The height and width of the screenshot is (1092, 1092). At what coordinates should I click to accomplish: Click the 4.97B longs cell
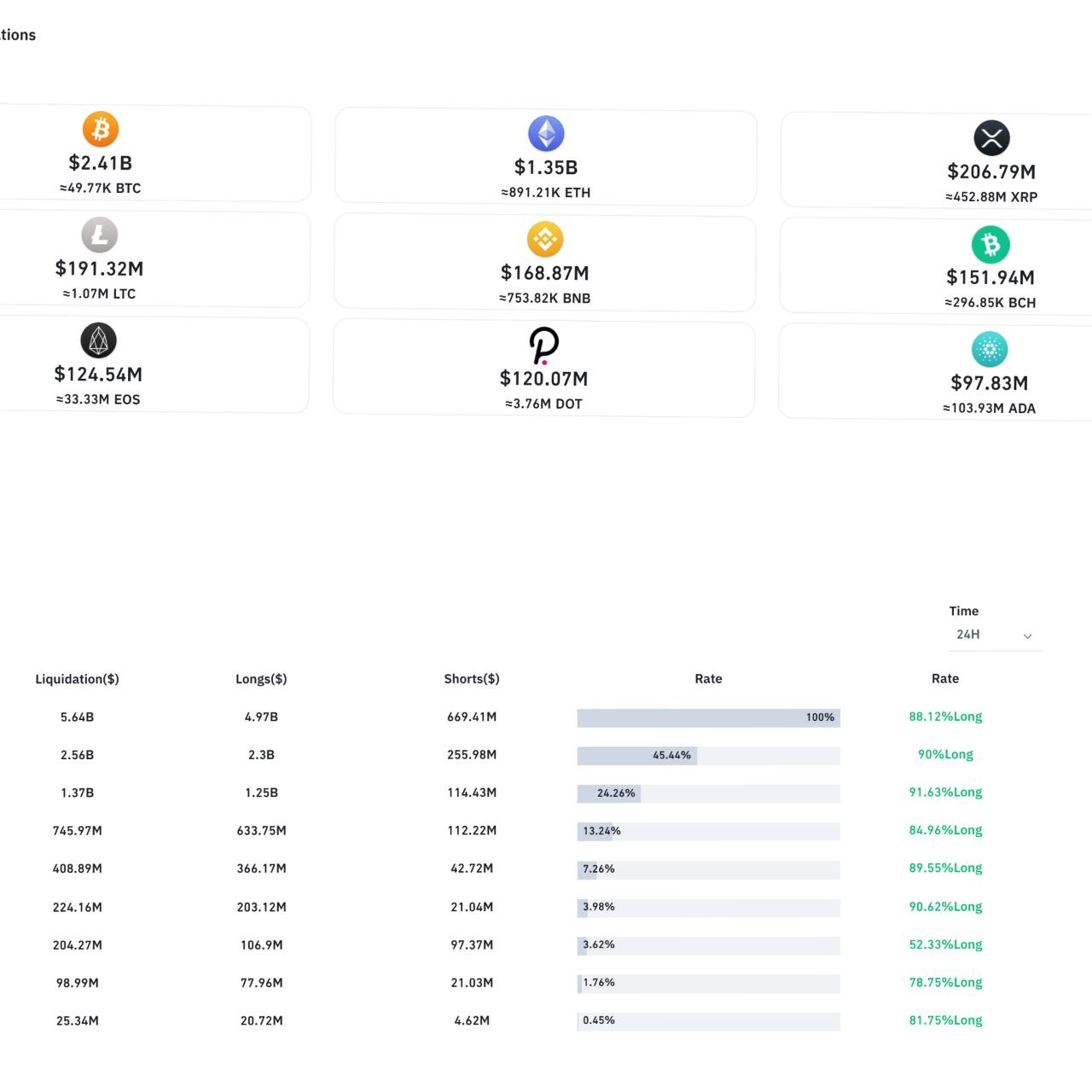(x=261, y=717)
